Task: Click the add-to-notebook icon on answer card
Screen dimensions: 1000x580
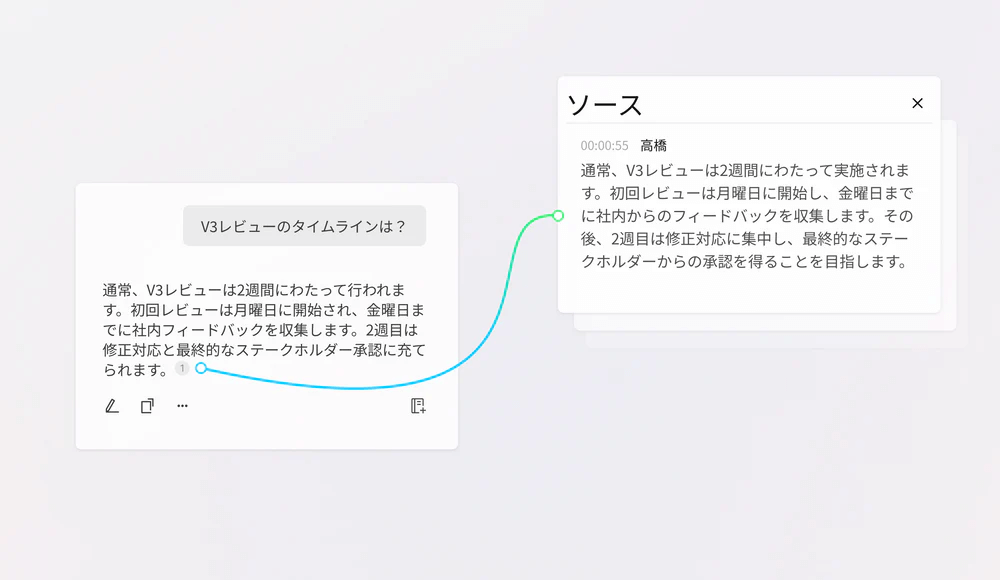Action: coord(418,406)
